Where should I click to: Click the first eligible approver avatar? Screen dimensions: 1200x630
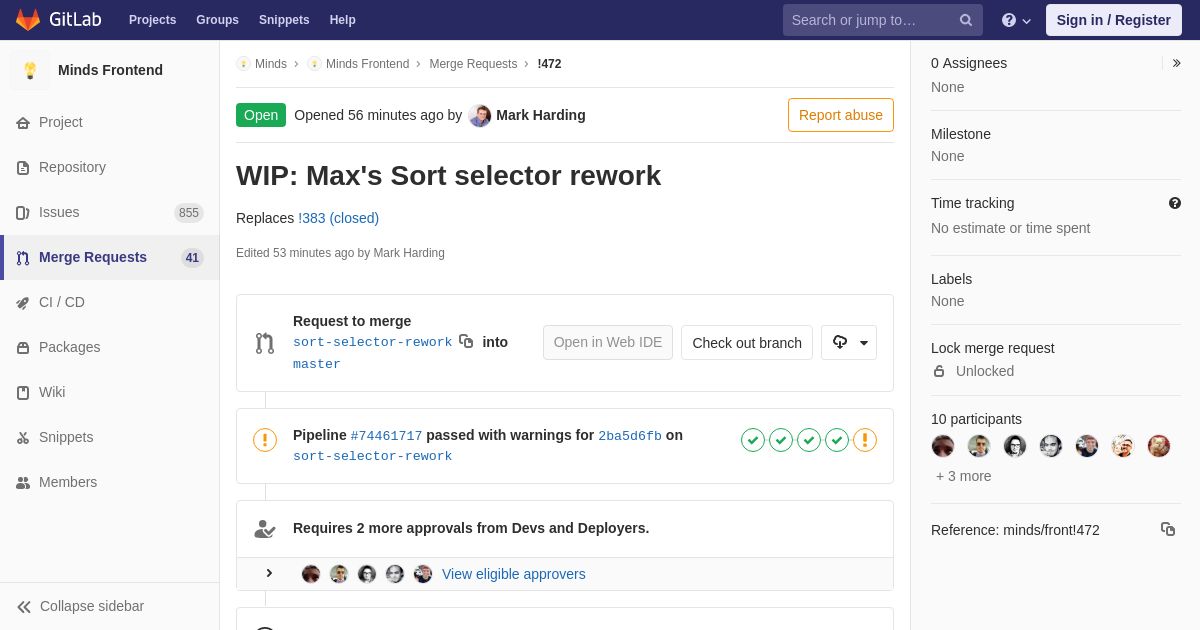tap(311, 574)
